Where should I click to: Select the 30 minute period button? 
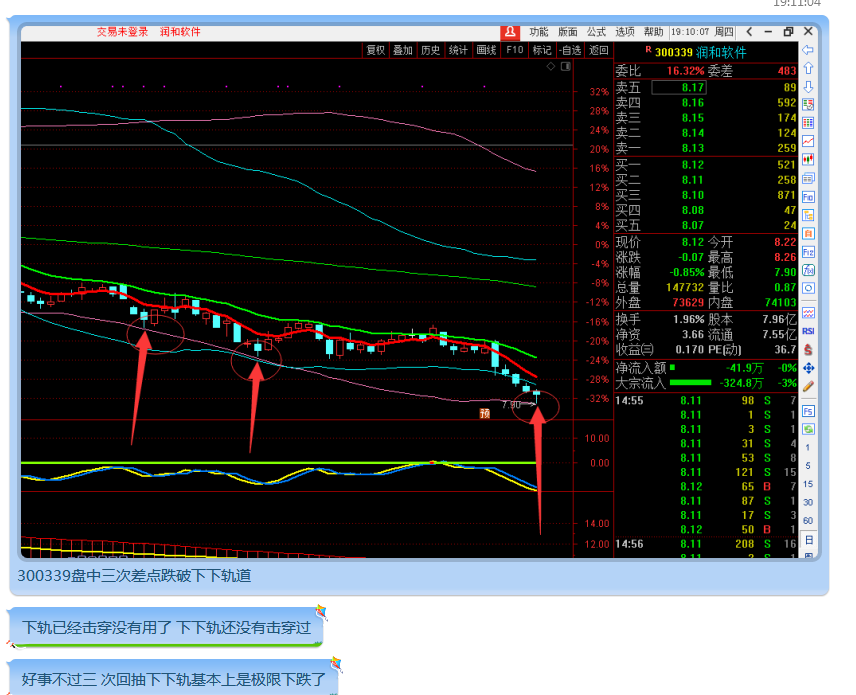(808, 502)
